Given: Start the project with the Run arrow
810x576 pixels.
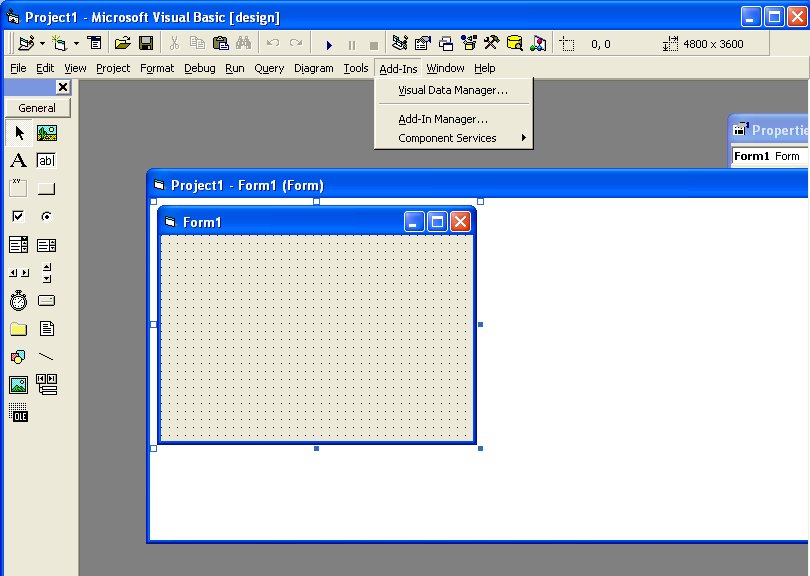Looking at the screenshot, I should click(x=329, y=45).
